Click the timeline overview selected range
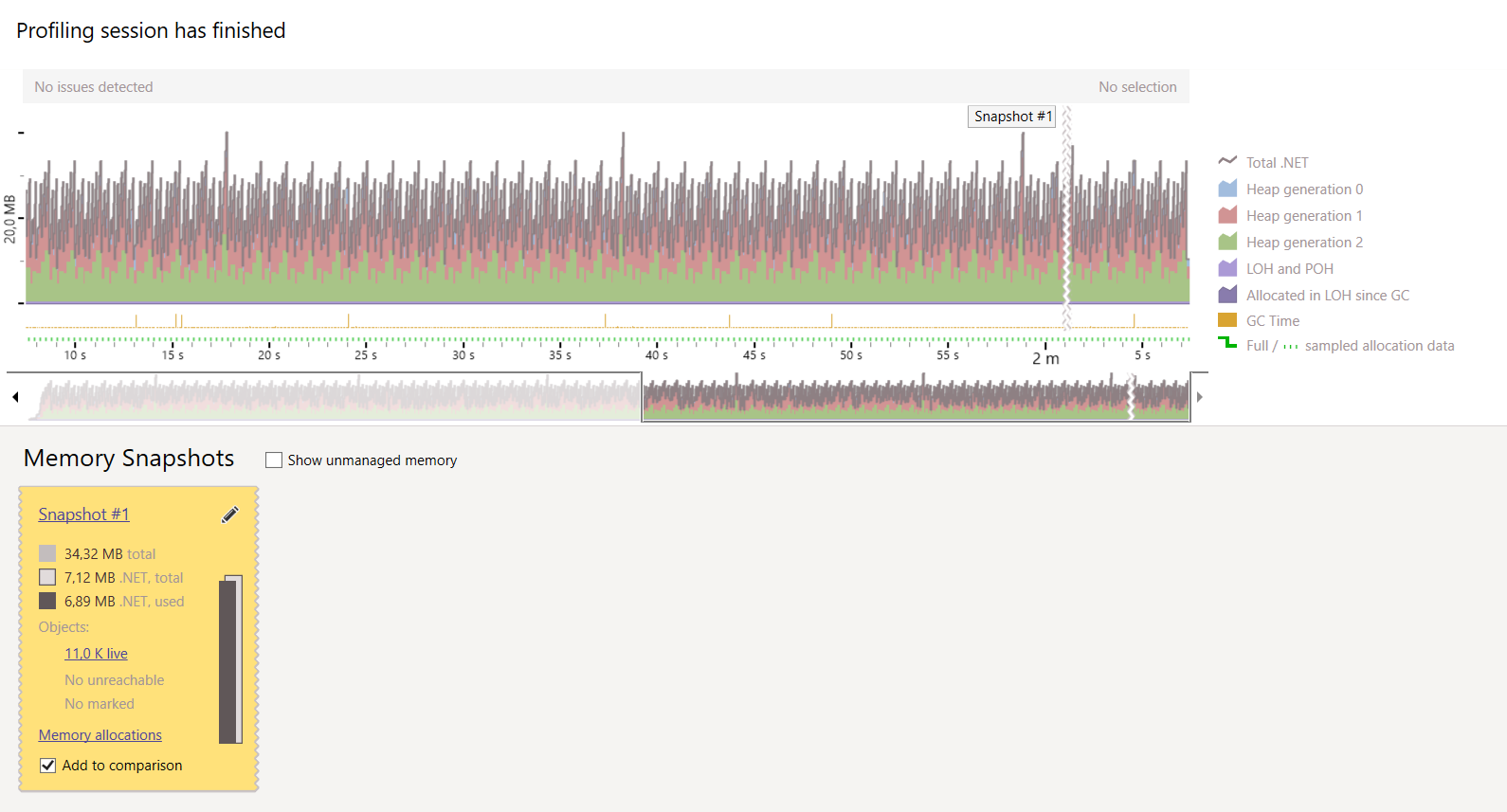1507x812 pixels. click(x=916, y=397)
